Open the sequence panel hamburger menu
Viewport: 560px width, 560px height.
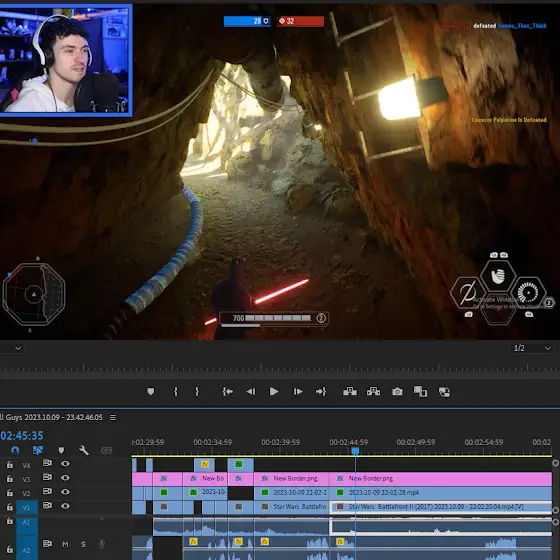[113, 417]
